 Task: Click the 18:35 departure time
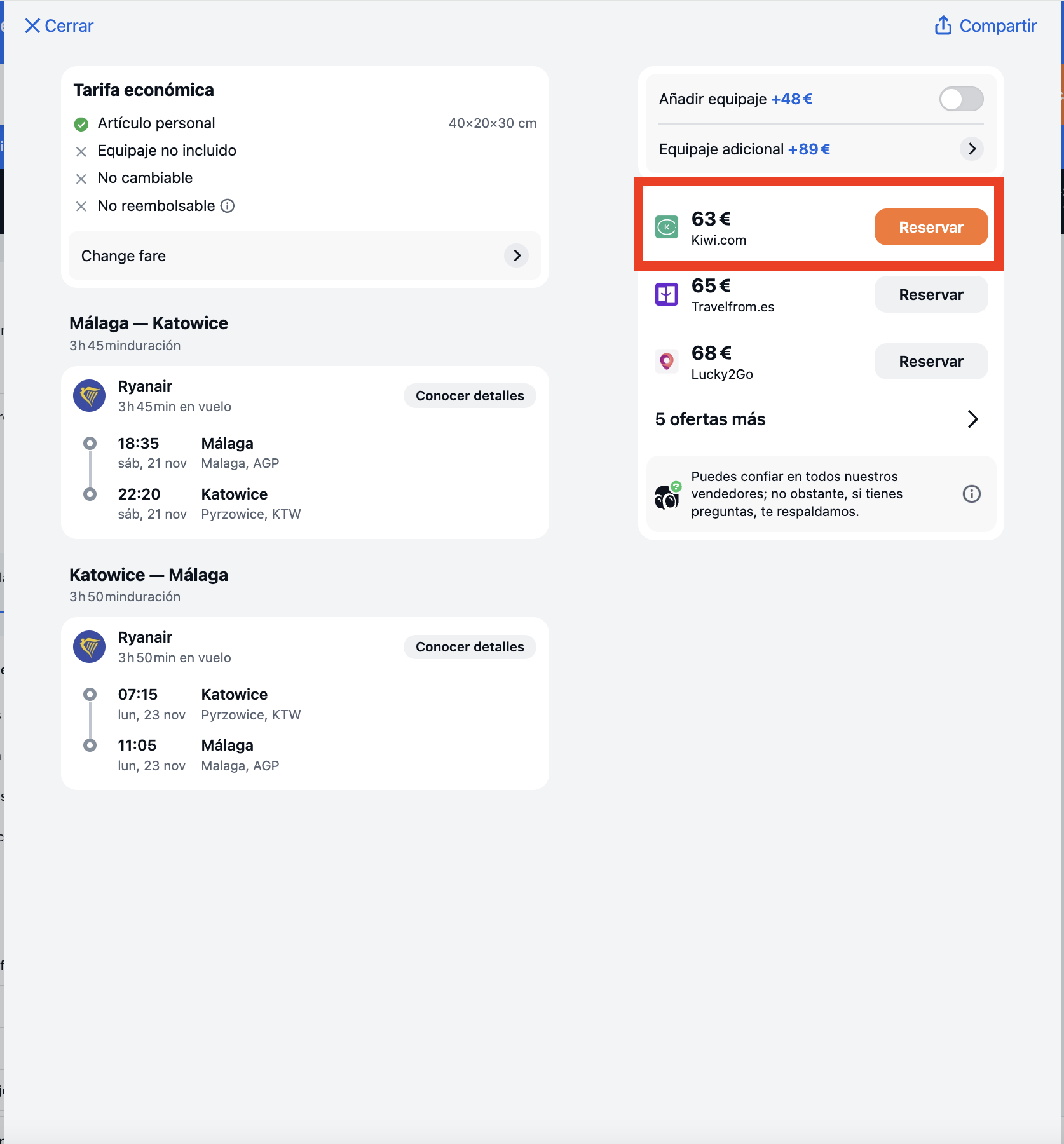139,444
